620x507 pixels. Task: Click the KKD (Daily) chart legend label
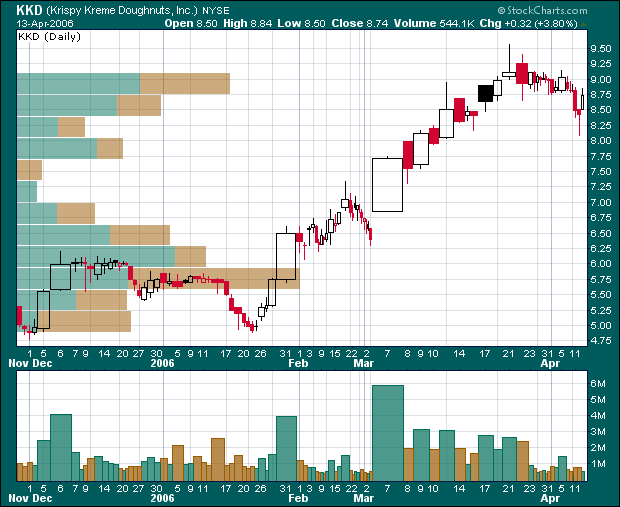tap(49, 37)
